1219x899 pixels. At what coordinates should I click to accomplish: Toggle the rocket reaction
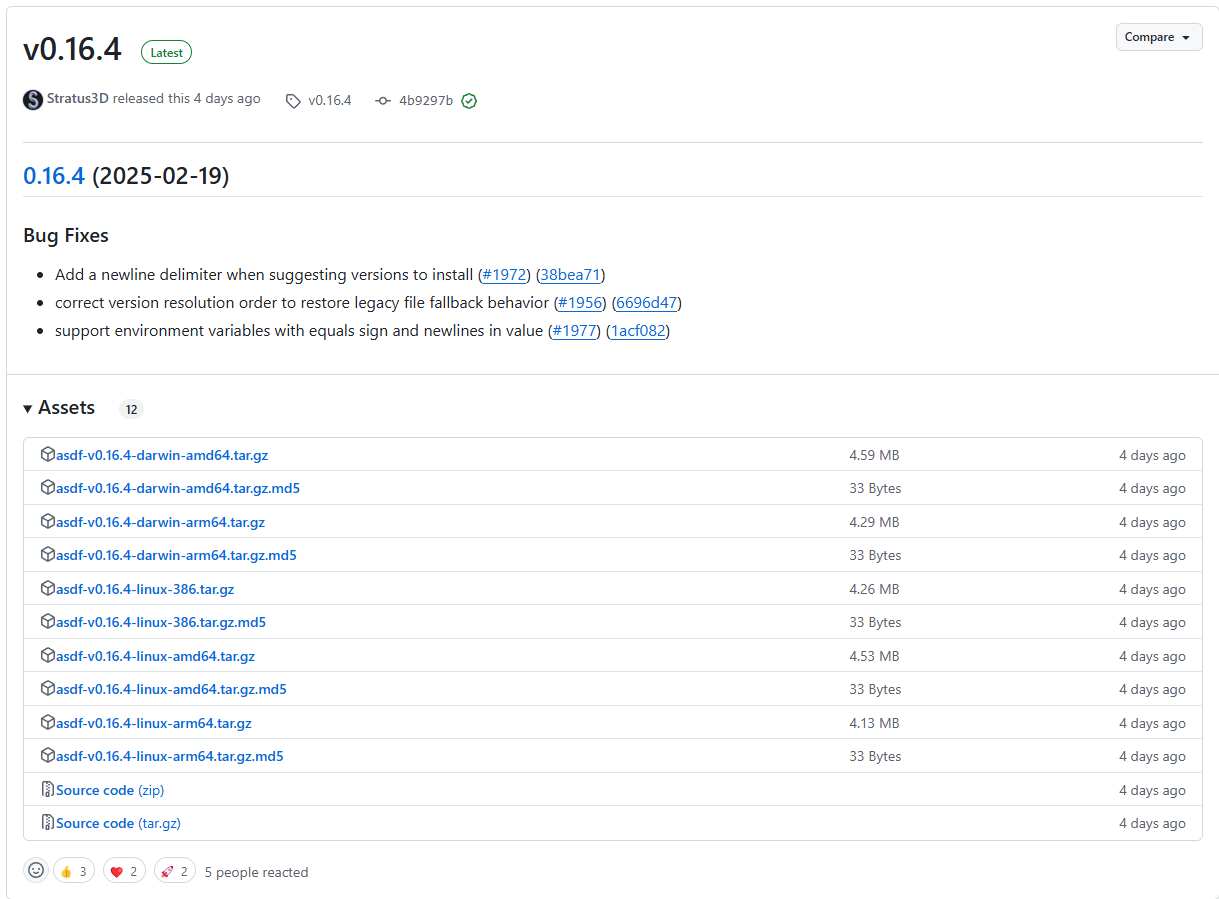(174, 870)
